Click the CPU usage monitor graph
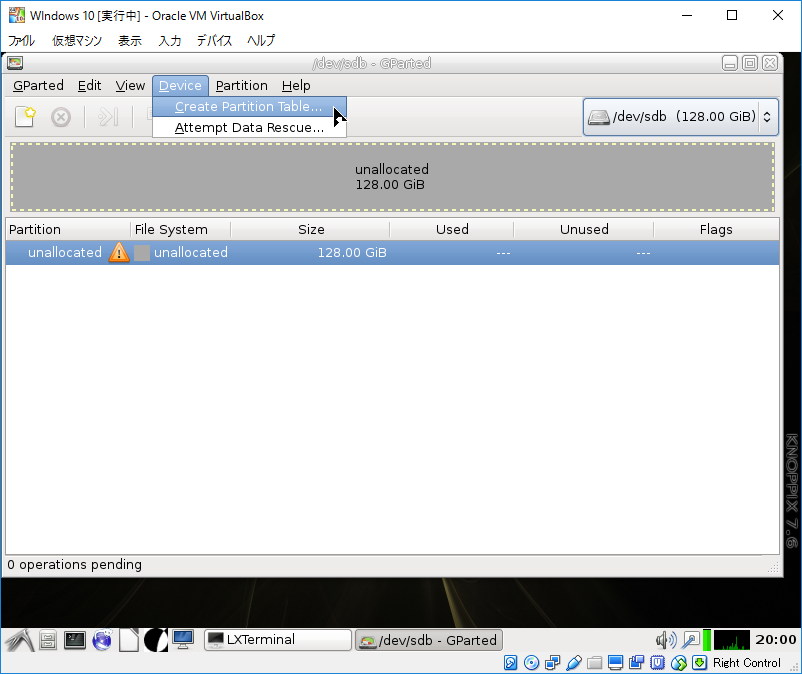This screenshot has height=674, width=802. coord(732,640)
